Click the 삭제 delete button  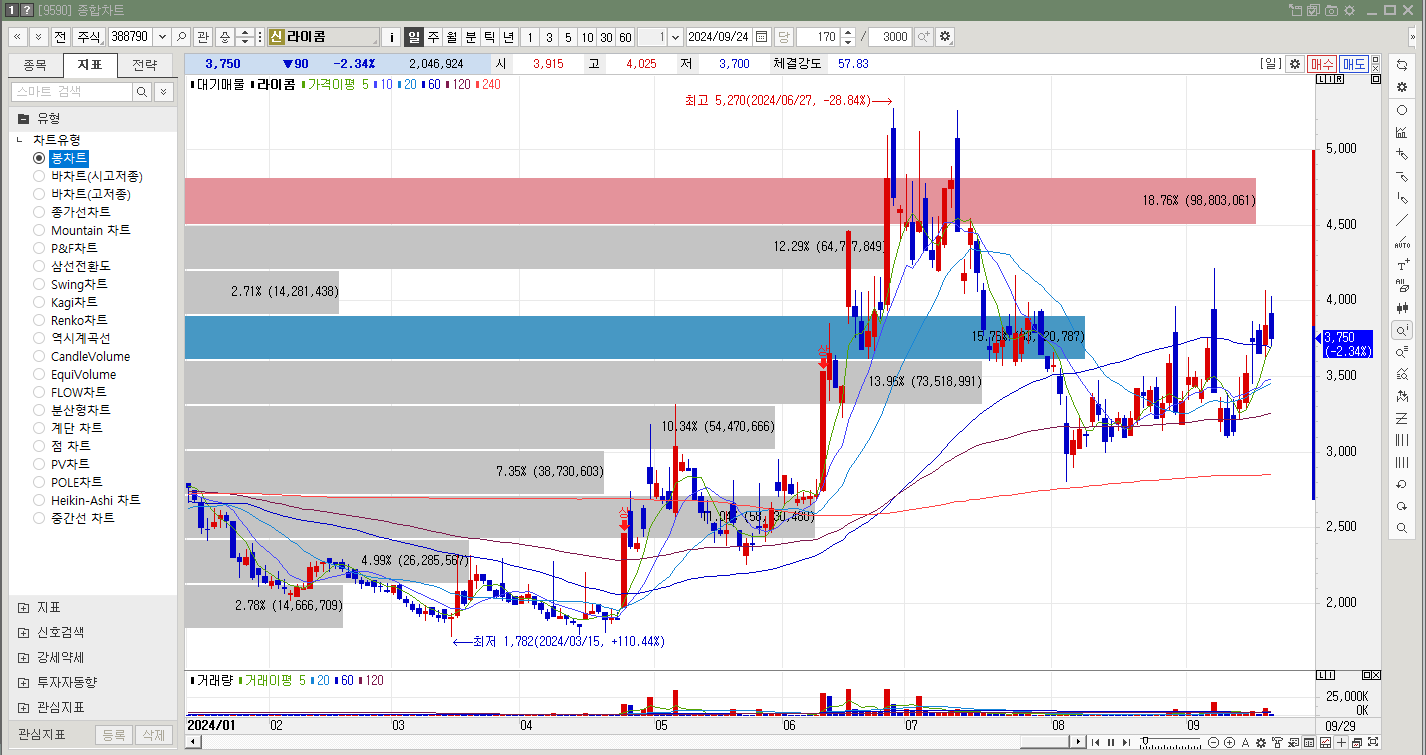[x=153, y=735]
